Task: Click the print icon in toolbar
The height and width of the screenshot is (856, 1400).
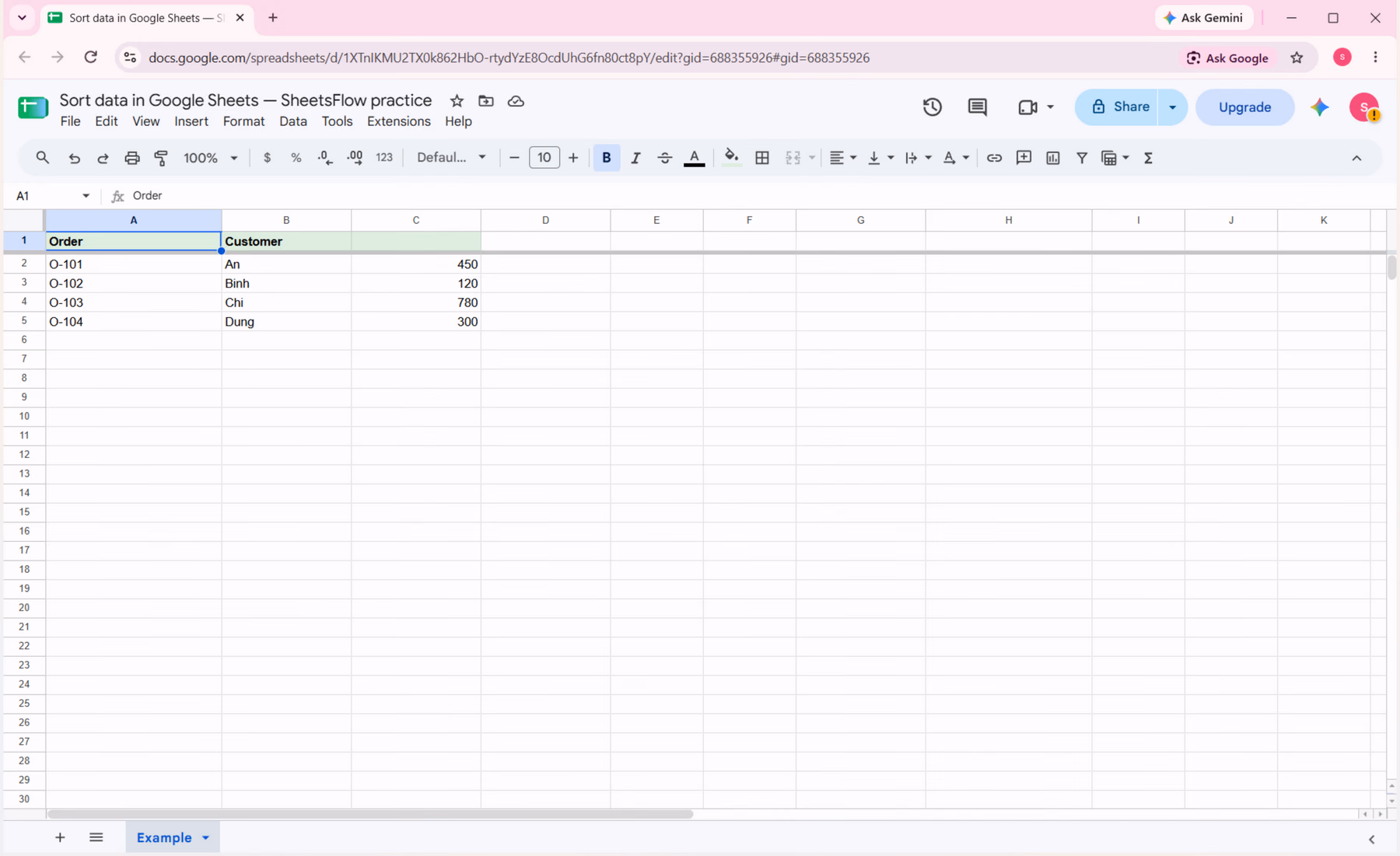Action: [132, 158]
